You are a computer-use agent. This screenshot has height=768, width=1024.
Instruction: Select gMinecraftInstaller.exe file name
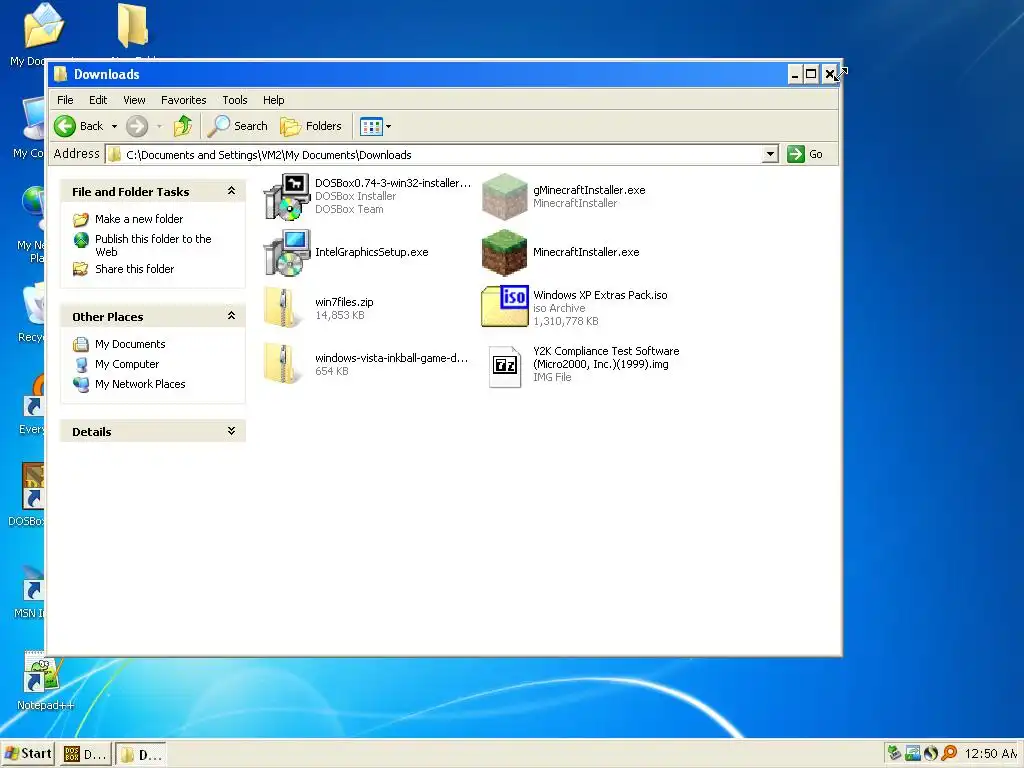(589, 190)
